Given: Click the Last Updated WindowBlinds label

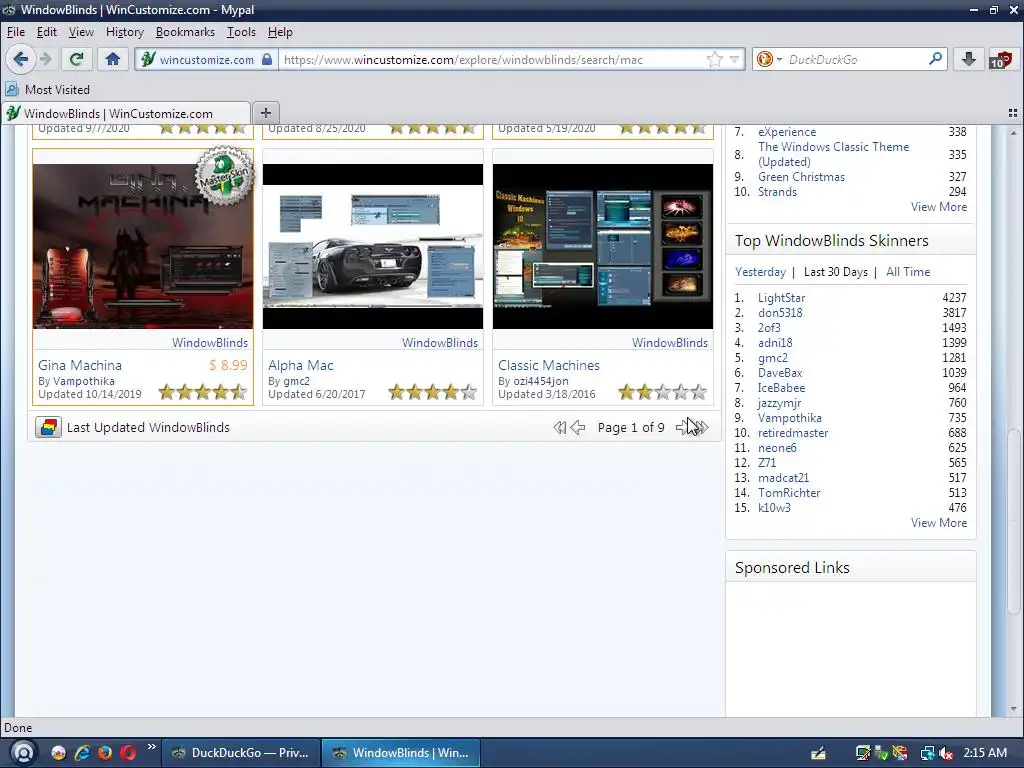Looking at the screenshot, I should tap(148, 427).
